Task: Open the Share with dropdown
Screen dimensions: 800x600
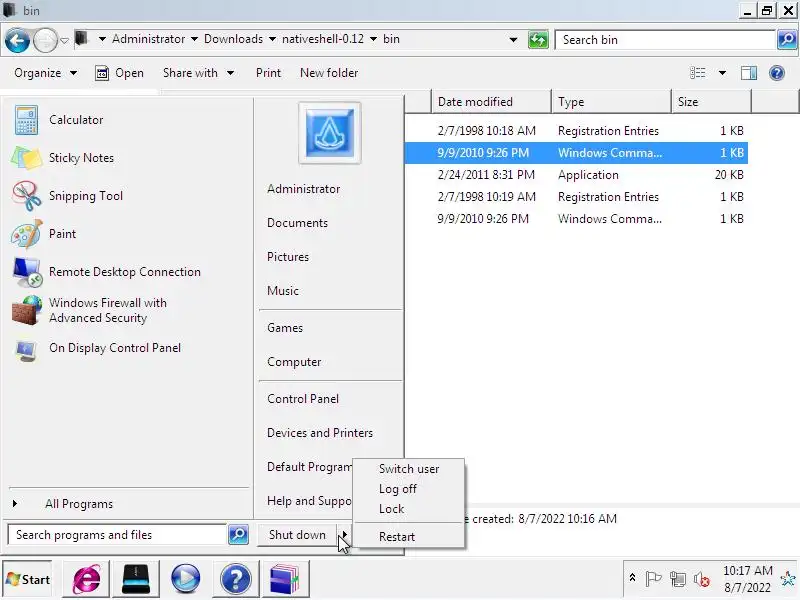Action: tap(198, 73)
